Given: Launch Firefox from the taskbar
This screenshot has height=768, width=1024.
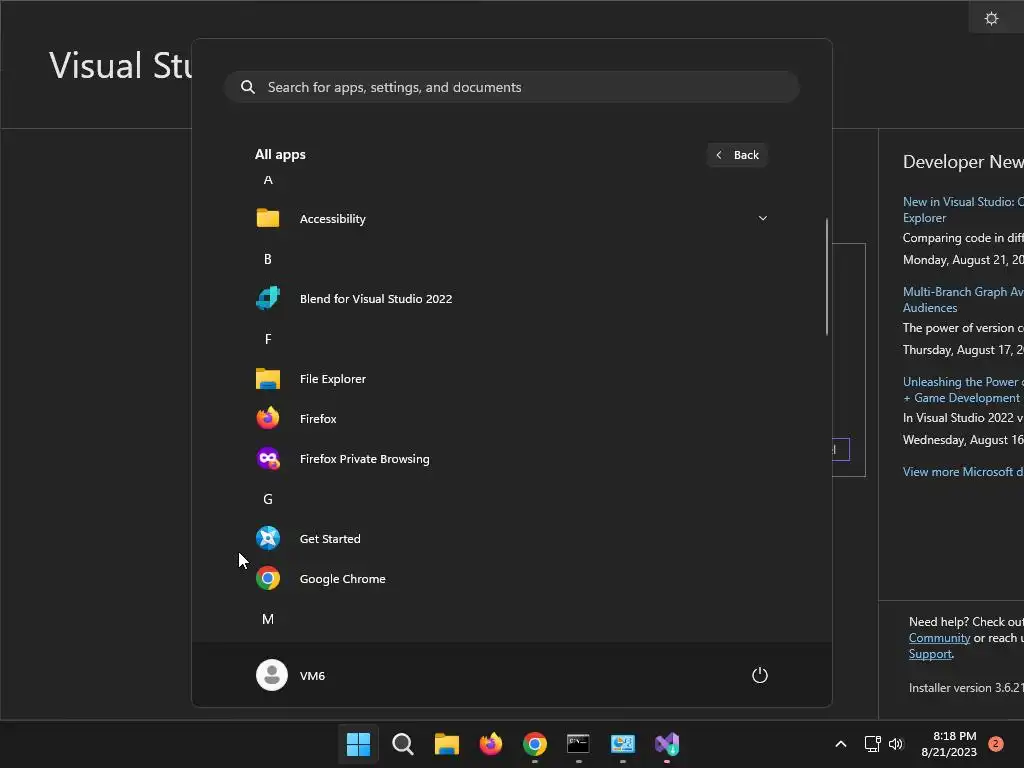Looking at the screenshot, I should [490, 743].
